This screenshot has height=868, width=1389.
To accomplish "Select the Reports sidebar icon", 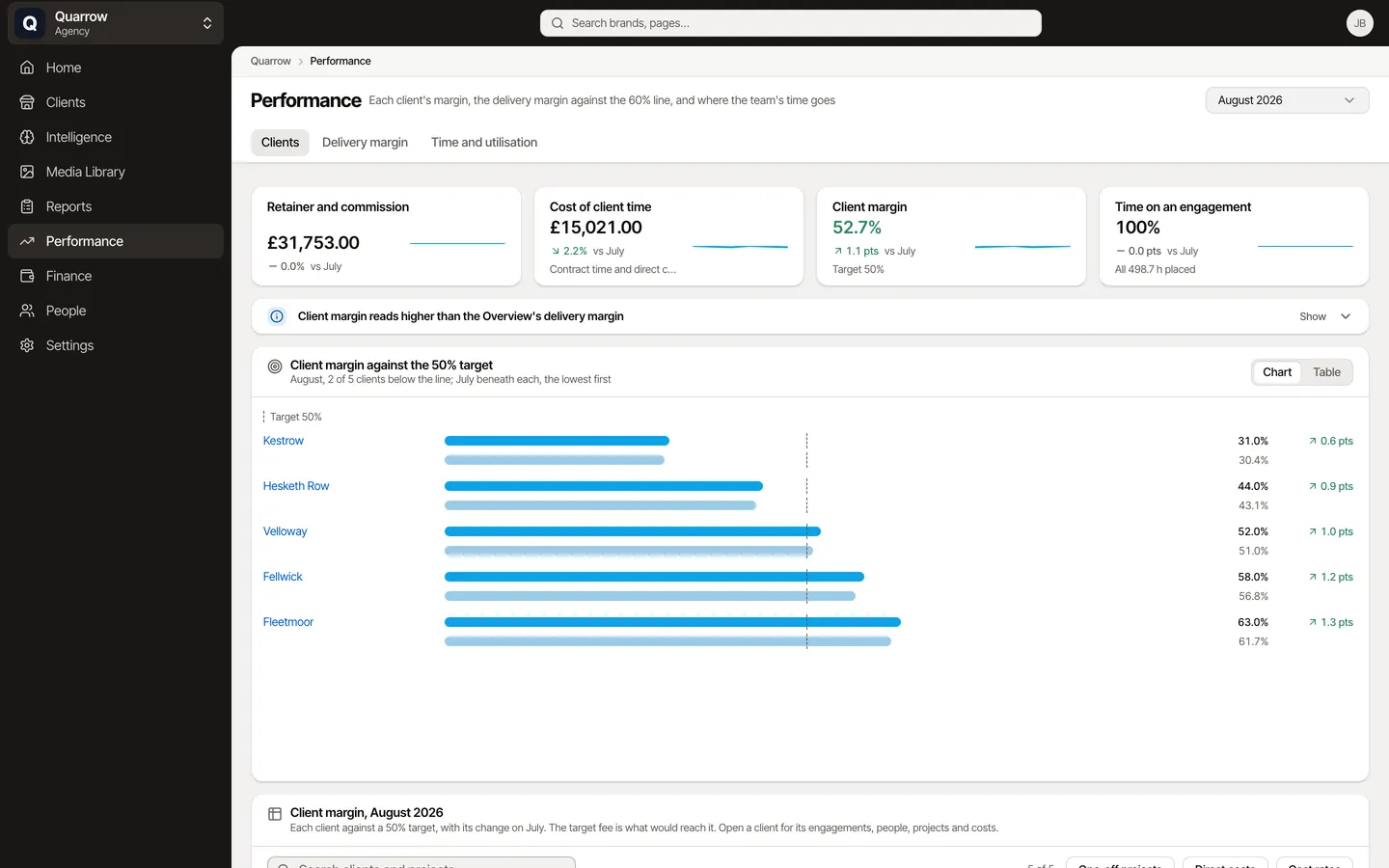I will pyautogui.click(x=27, y=206).
